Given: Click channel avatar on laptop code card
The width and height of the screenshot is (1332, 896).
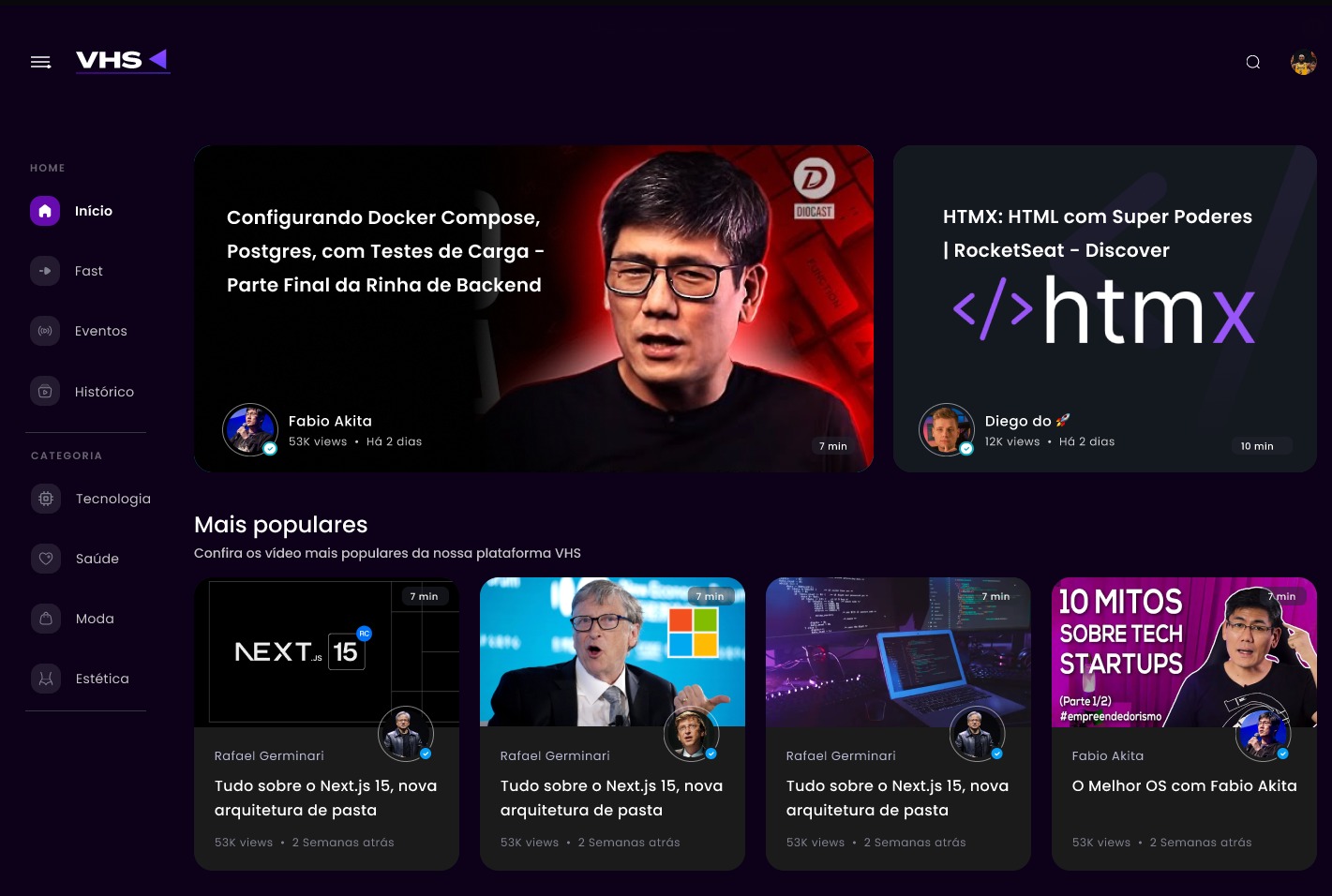Looking at the screenshot, I should (x=978, y=734).
